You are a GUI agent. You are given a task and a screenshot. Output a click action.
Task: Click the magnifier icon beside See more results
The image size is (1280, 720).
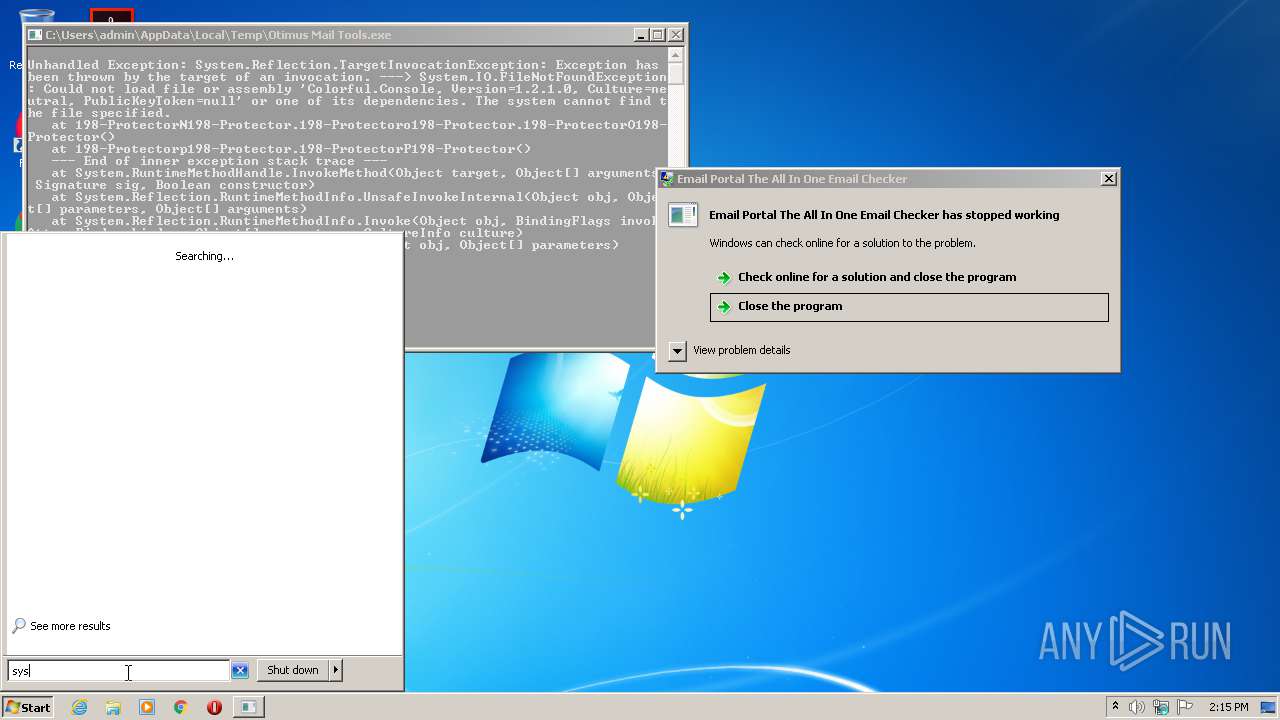(x=19, y=626)
